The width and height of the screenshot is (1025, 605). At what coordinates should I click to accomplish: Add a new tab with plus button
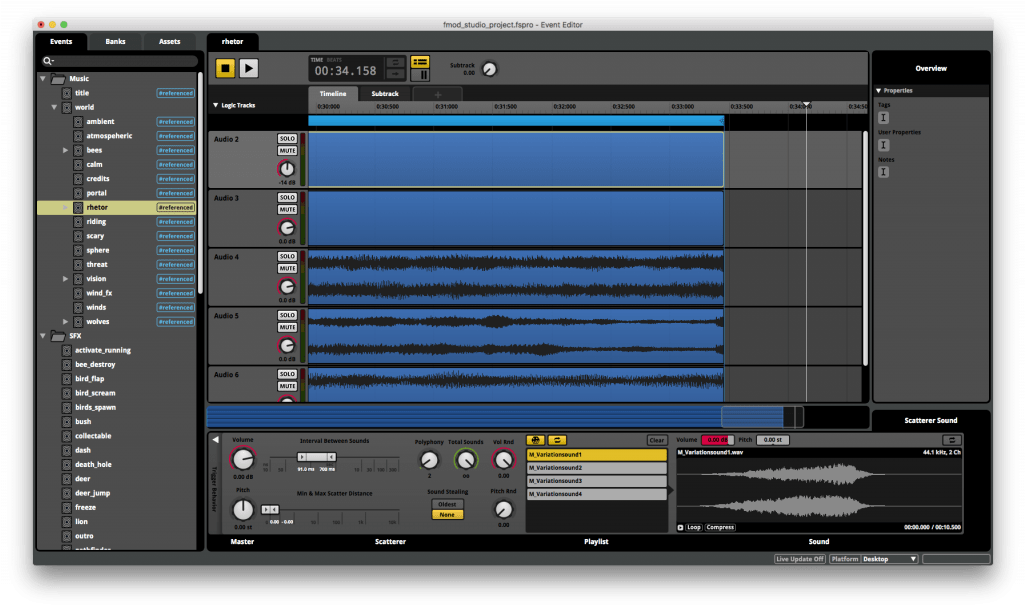point(437,94)
